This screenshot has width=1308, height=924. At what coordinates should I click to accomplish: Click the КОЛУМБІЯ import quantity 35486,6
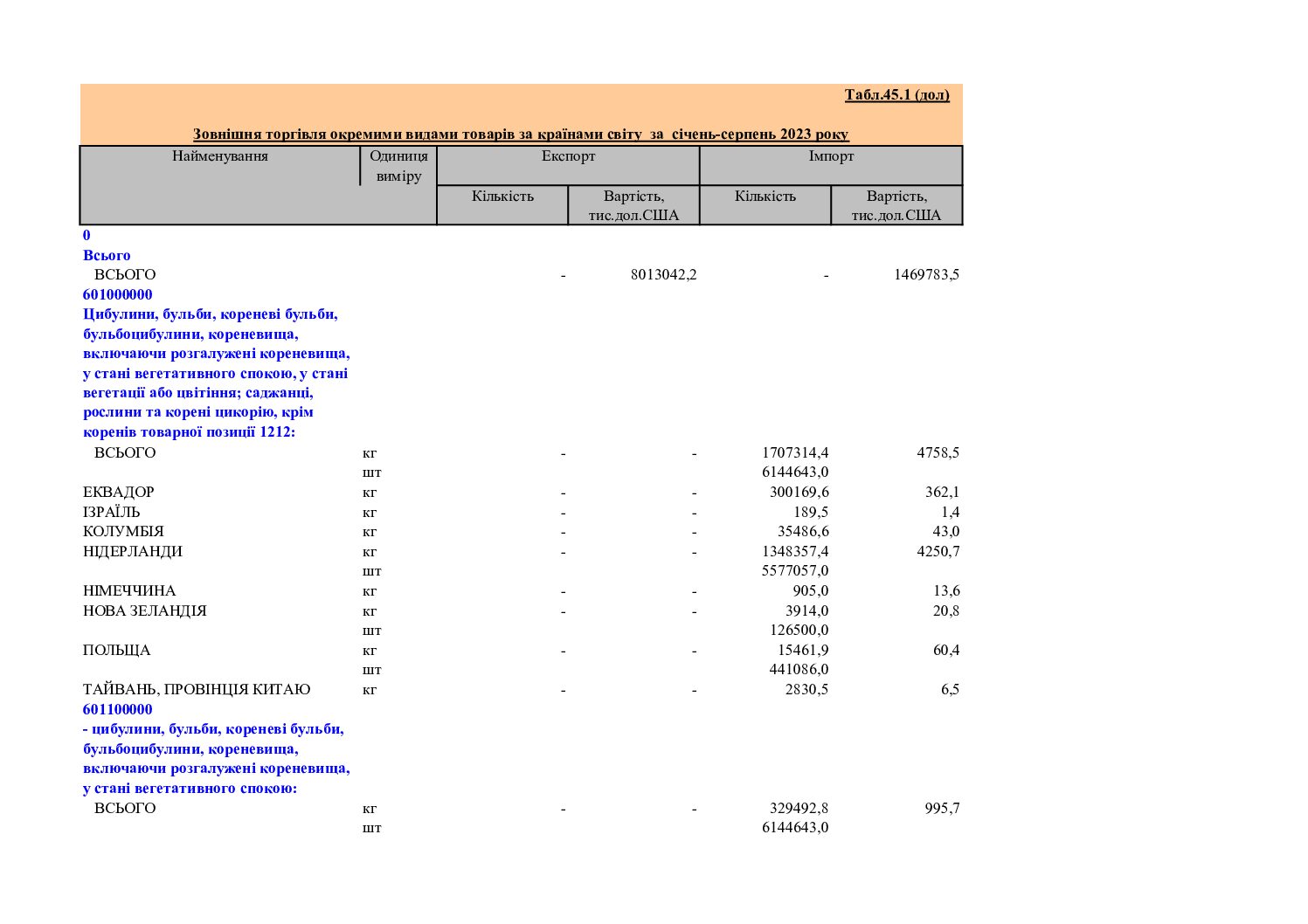(x=803, y=531)
